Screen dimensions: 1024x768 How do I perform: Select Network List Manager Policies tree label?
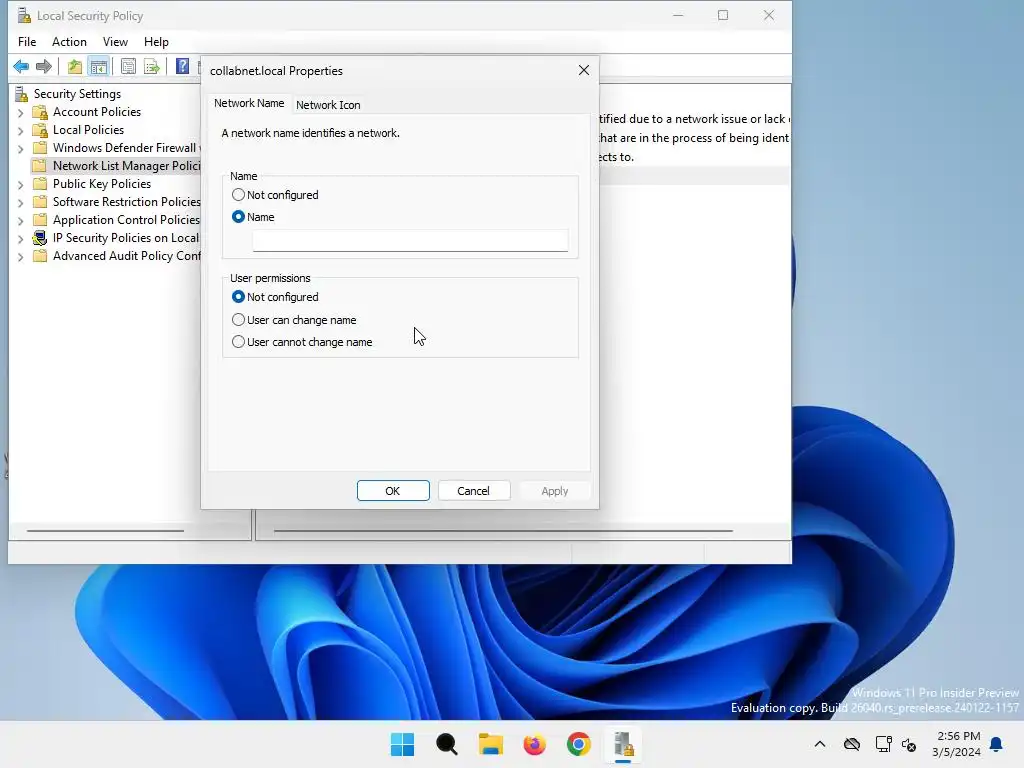(127, 166)
